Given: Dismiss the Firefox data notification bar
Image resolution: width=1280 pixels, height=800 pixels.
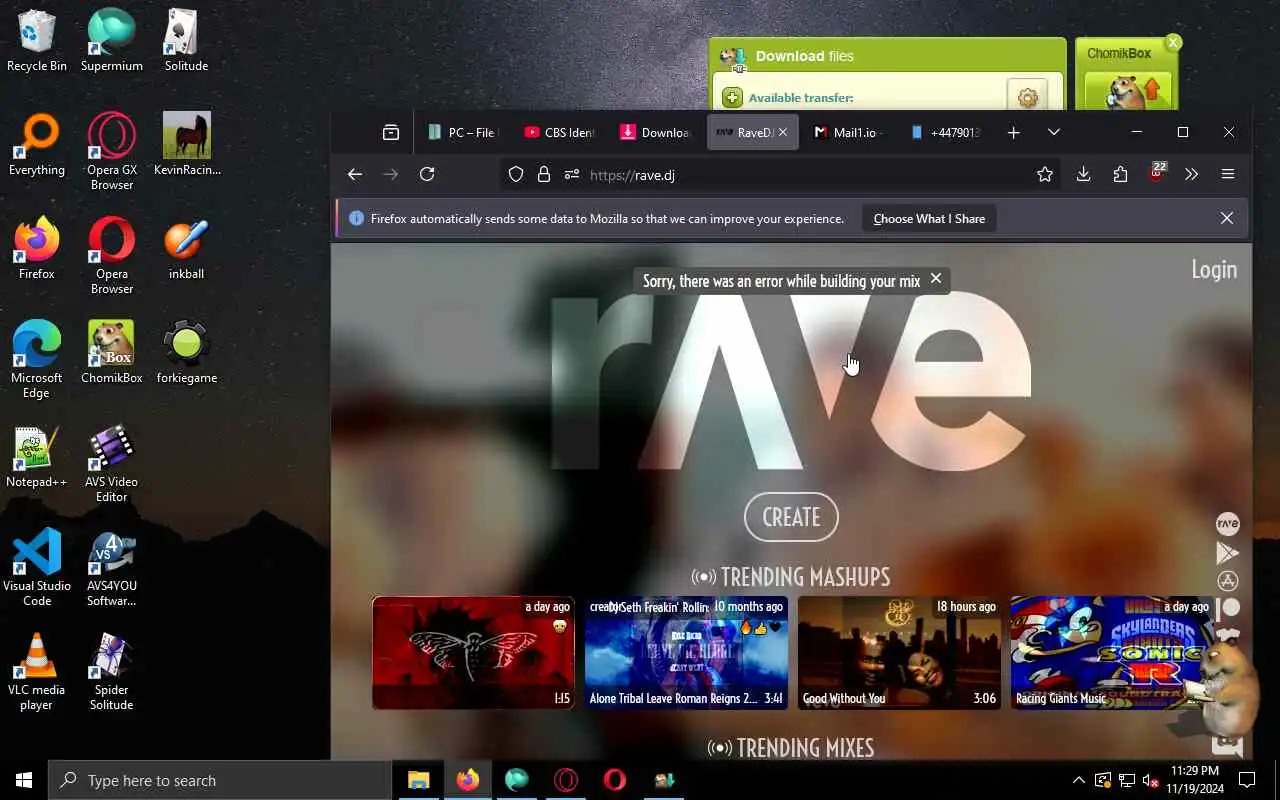Looking at the screenshot, I should tap(1227, 218).
